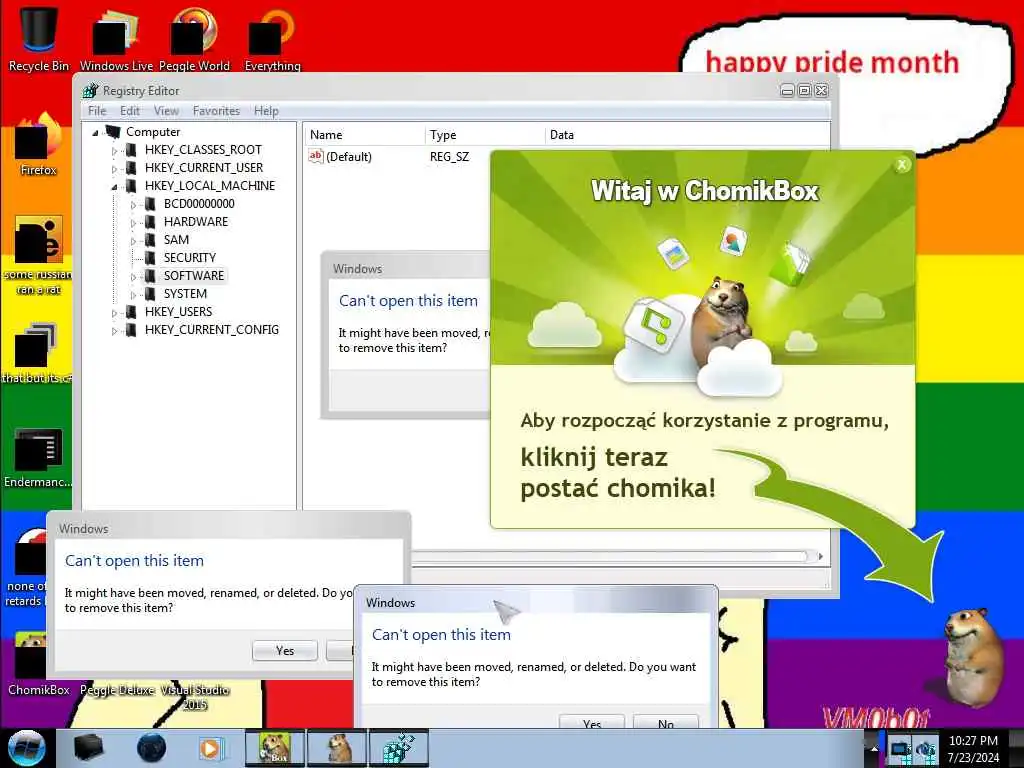Click the Data column header

[687, 135]
